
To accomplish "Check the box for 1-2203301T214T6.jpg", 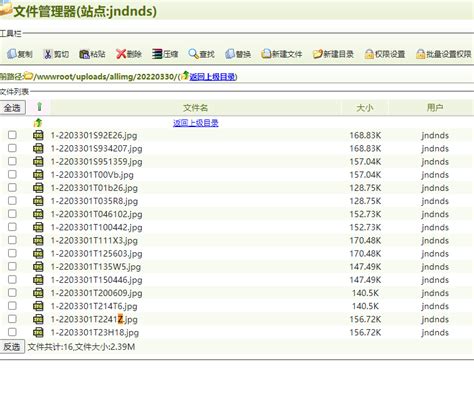I will click(x=12, y=305).
